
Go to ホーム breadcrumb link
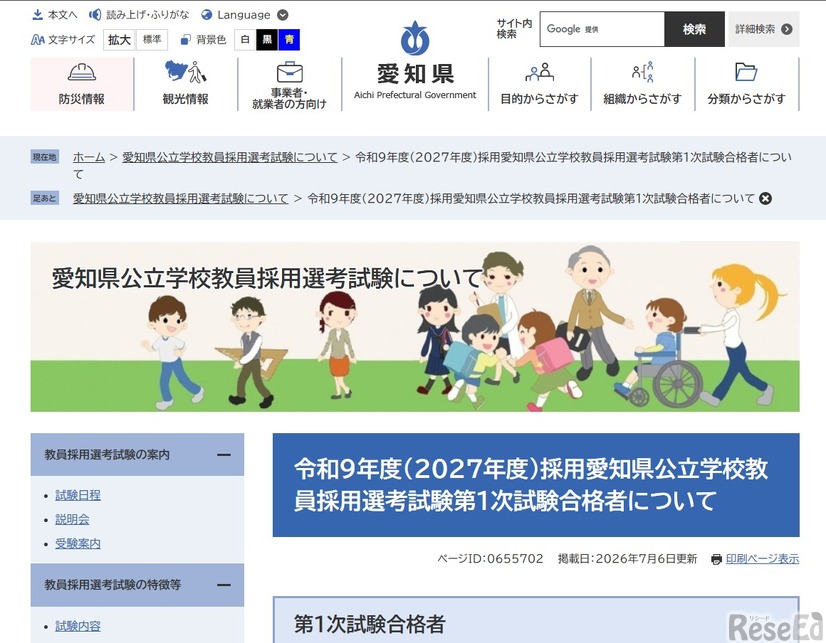coord(88,157)
